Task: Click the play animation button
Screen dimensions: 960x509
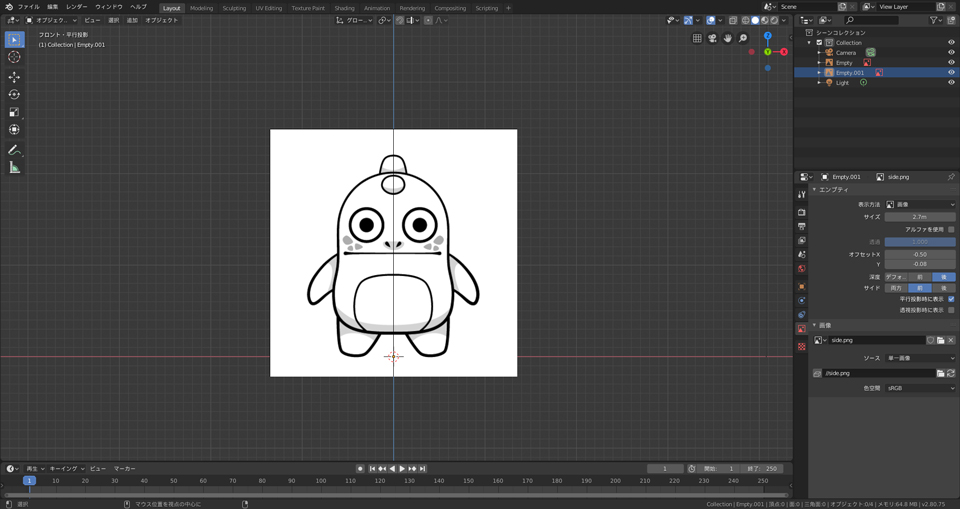Action: pyautogui.click(x=402, y=468)
